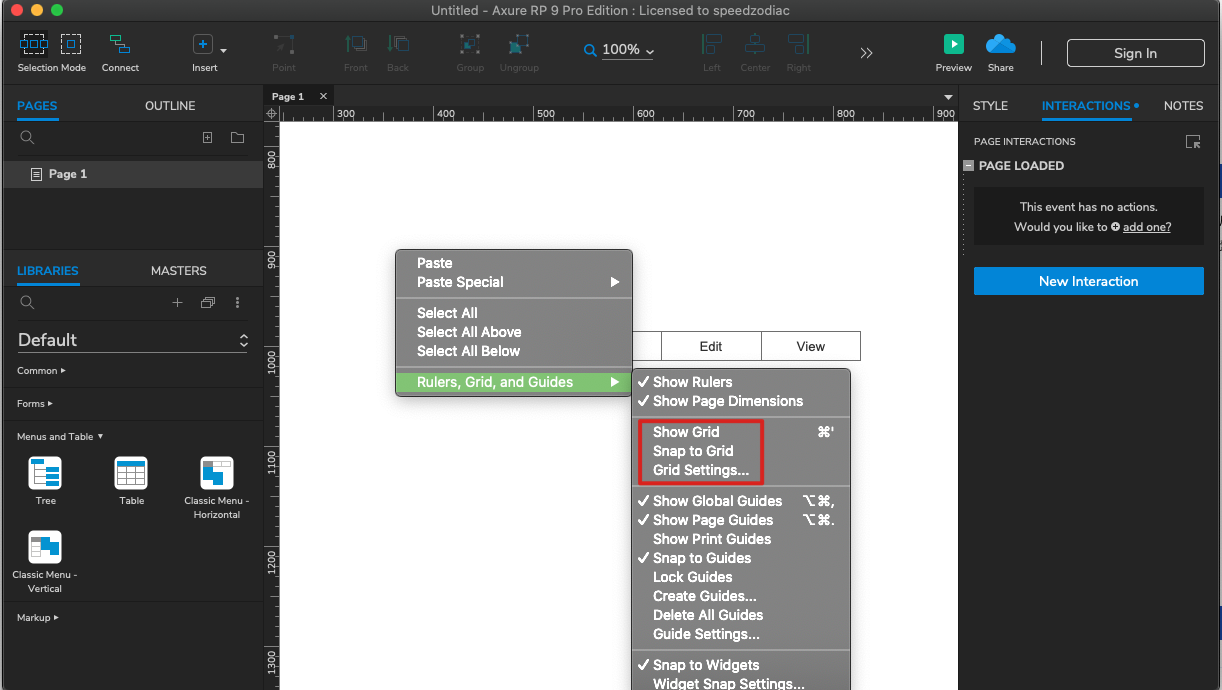Screen dimensions: 1222x690
Task: Add a new folder in Pages
Action: (237, 138)
